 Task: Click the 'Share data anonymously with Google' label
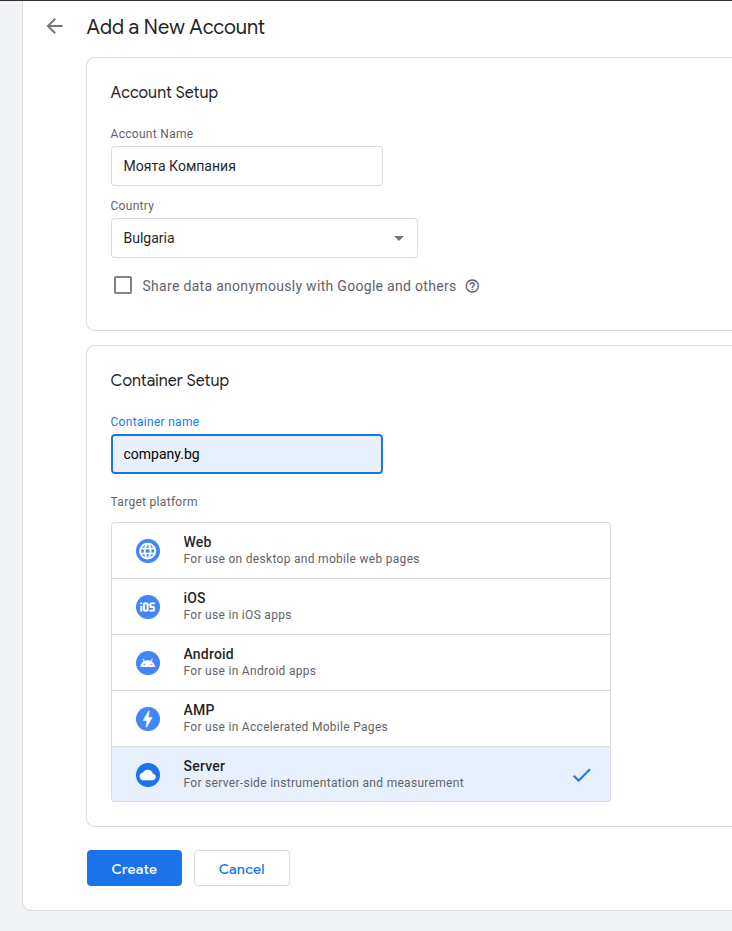(x=299, y=286)
